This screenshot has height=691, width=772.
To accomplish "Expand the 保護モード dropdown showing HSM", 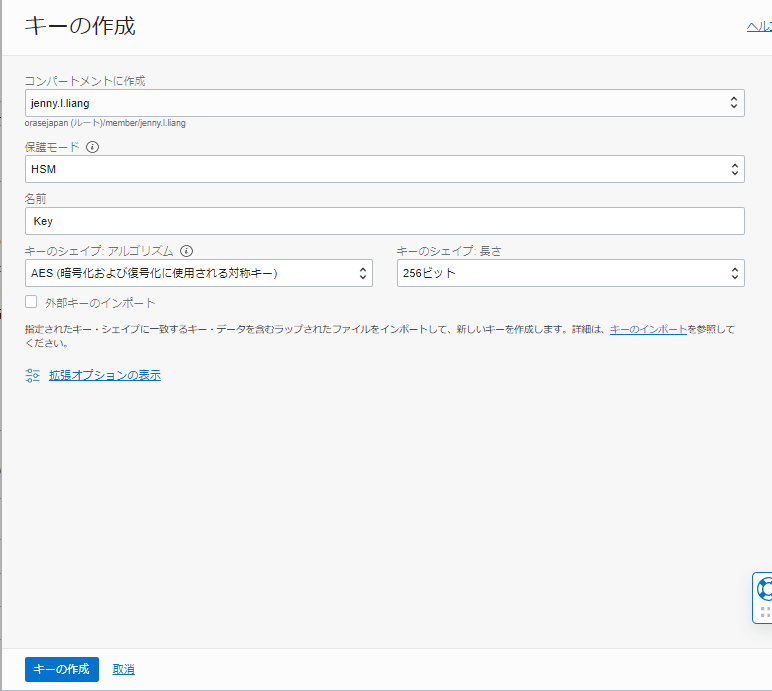I will click(x=385, y=169).
